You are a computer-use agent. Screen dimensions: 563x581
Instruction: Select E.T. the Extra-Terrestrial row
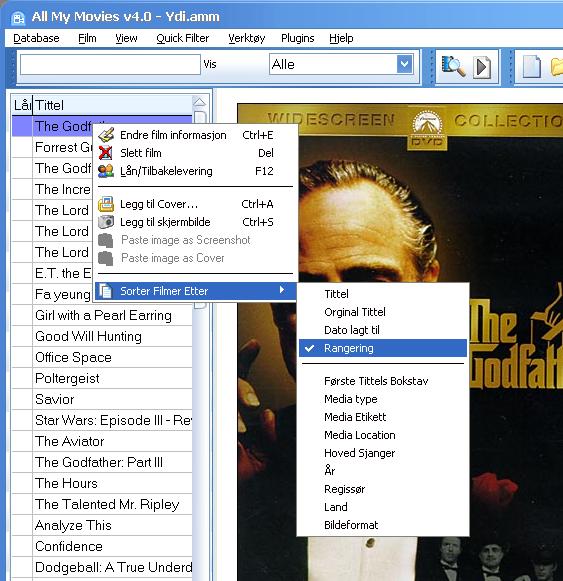(x=52, y=273)
